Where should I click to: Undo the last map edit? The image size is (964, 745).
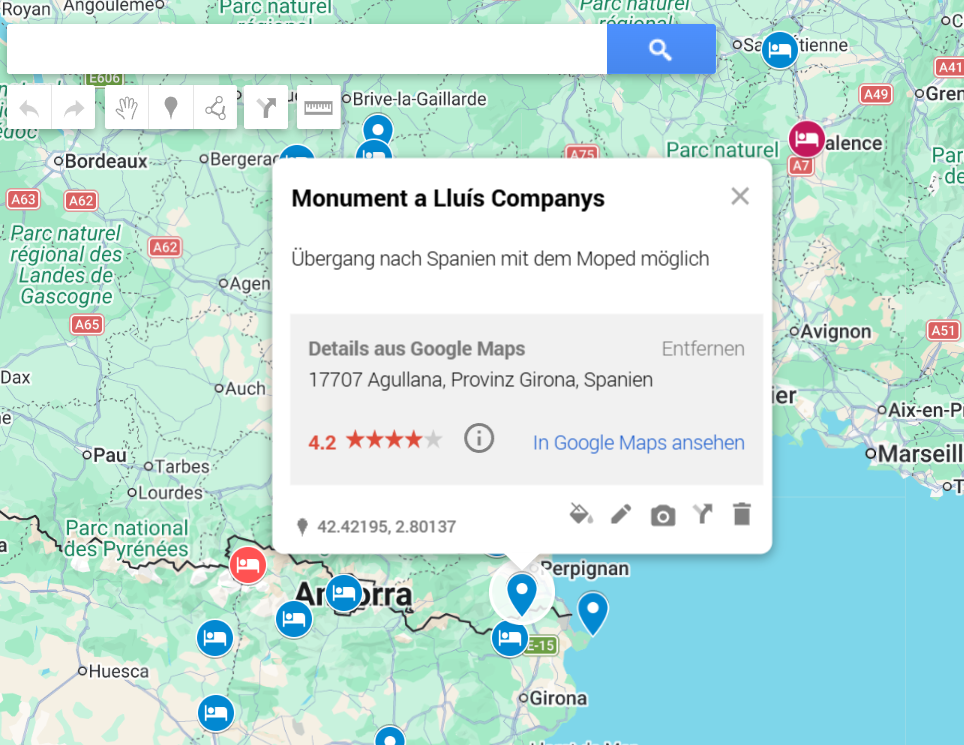pyautogui.click(x=29, y=107)
